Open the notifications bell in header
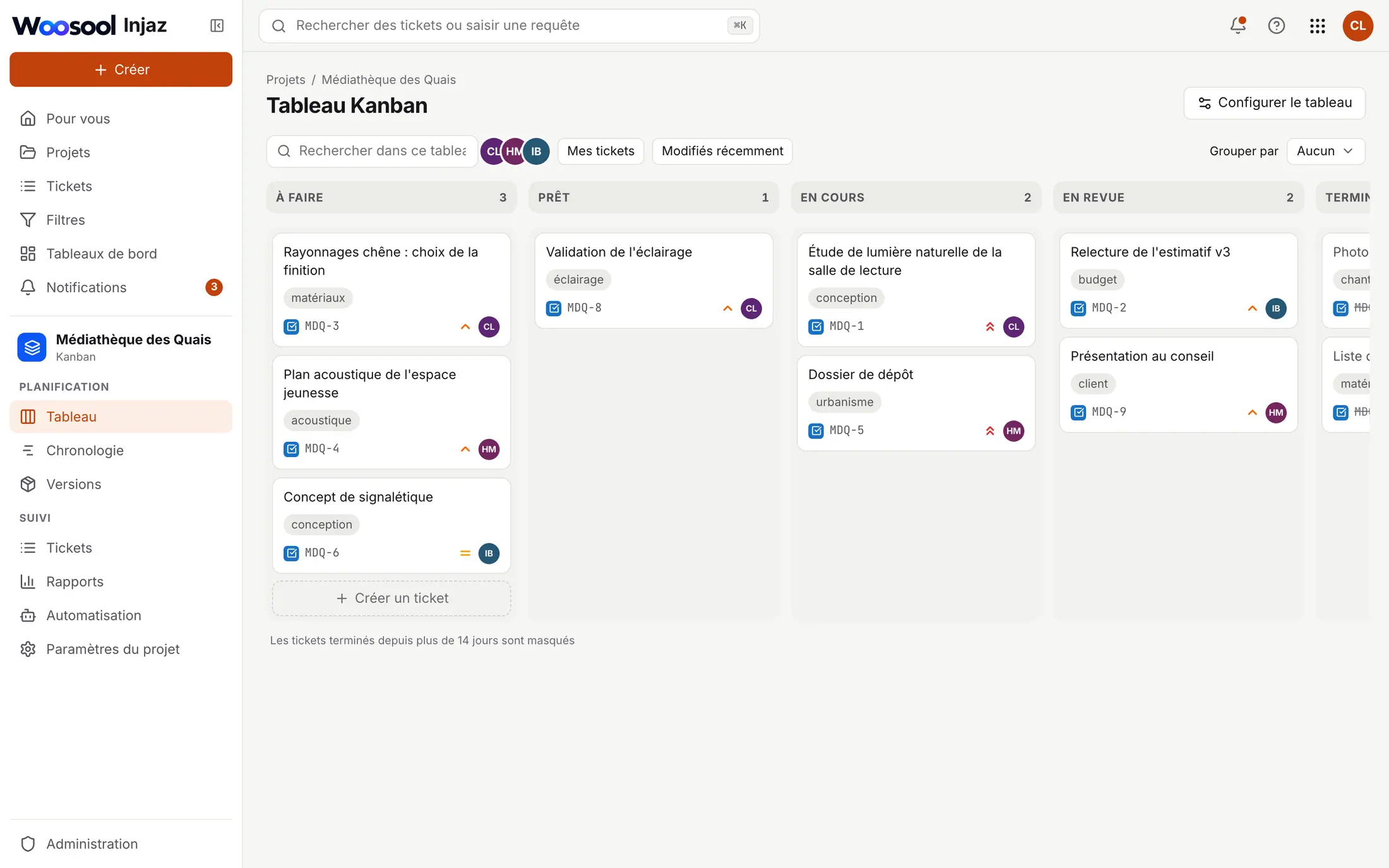 pyautogui.click(x=1237, y=26)
